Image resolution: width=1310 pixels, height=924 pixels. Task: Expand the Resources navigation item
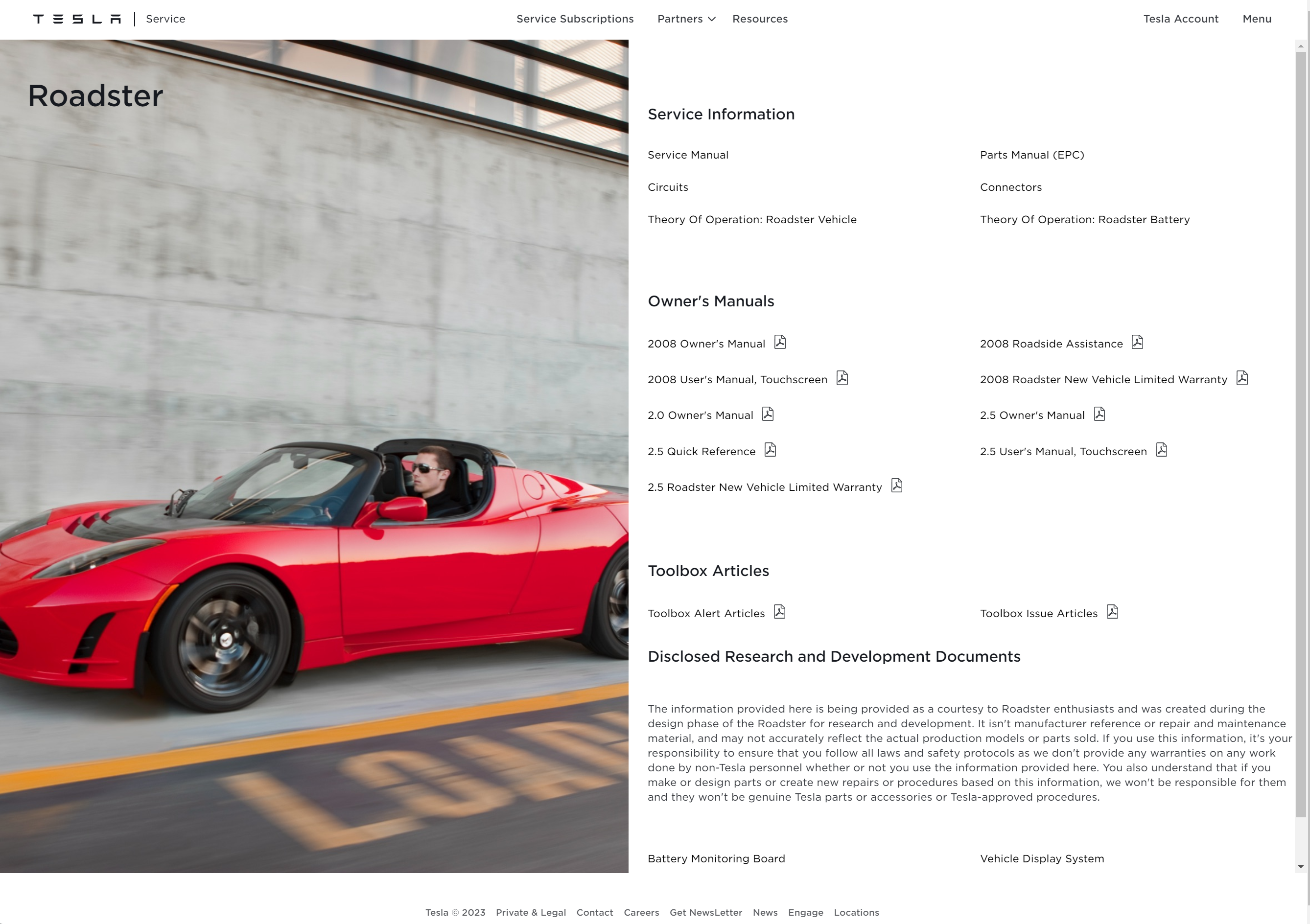point(759,19)
